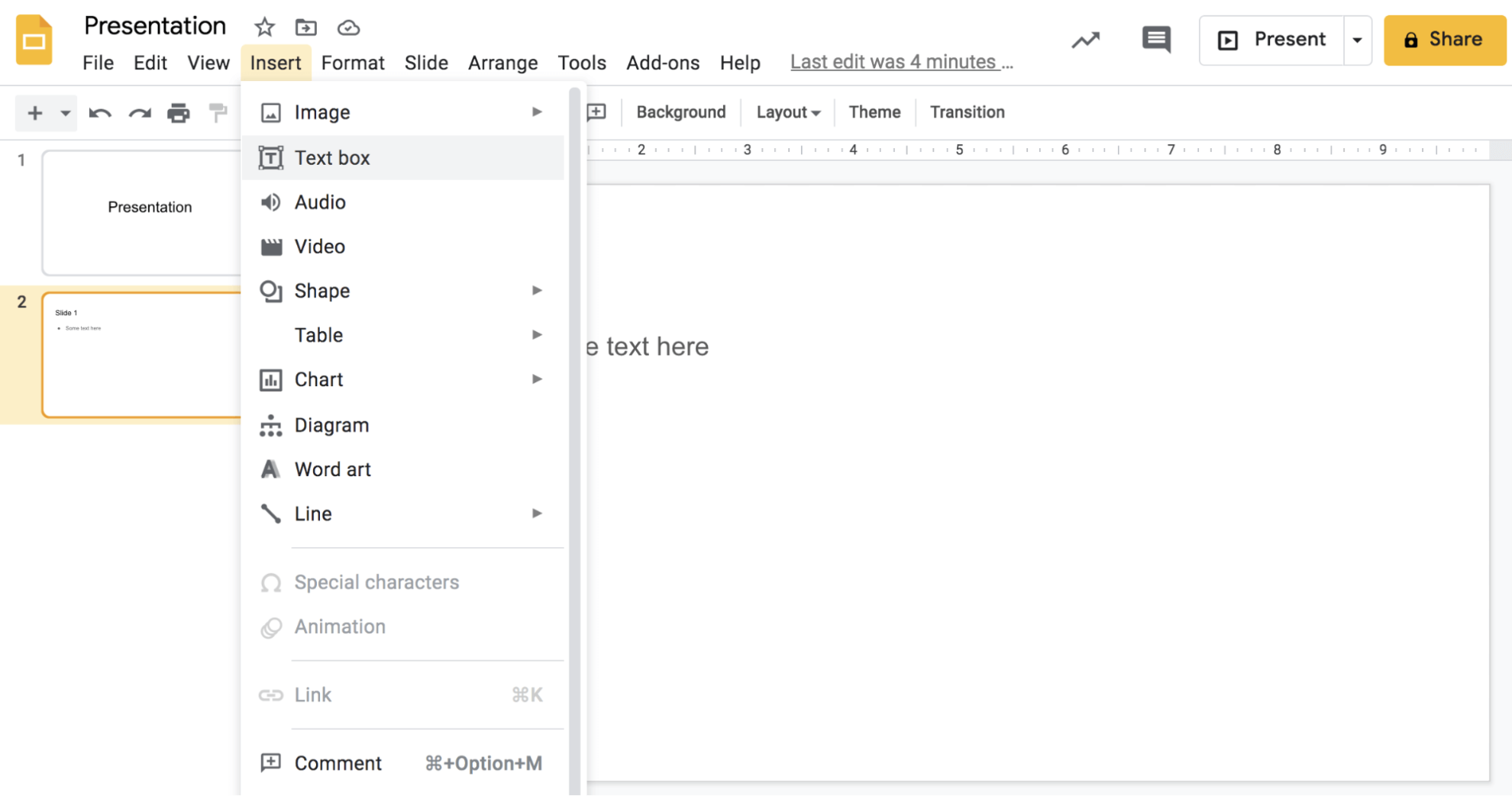The height and width of the screenshot is (796, 1512).
Task: Open the Layout dropdown
Action: [x=787, y=111]
